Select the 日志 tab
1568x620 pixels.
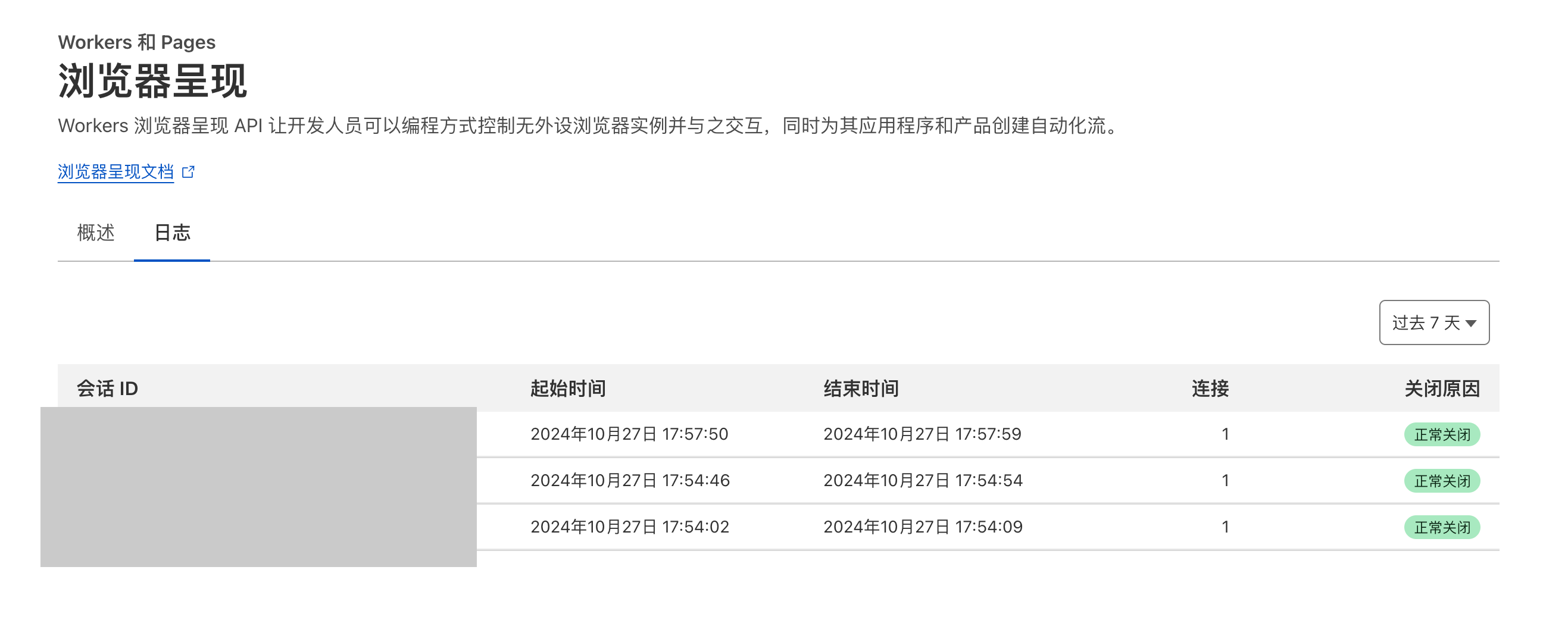coord(172,234)
